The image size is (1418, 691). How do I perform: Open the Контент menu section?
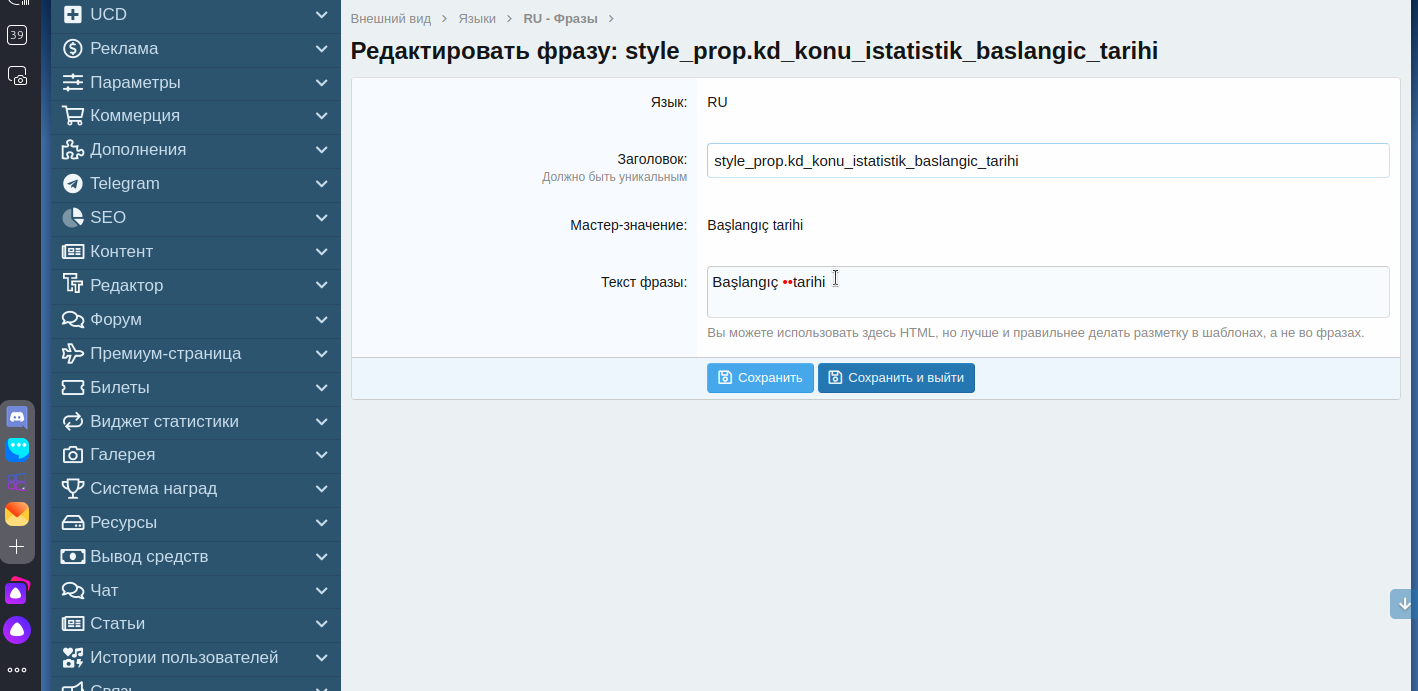tap(122, 252)
